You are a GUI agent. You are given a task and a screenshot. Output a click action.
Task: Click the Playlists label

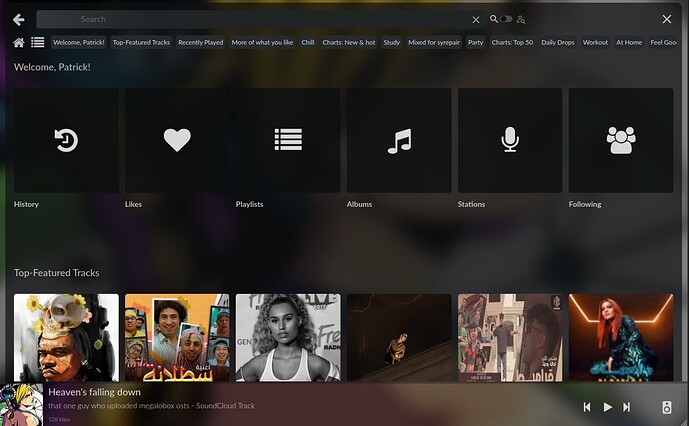coord(249,204)
